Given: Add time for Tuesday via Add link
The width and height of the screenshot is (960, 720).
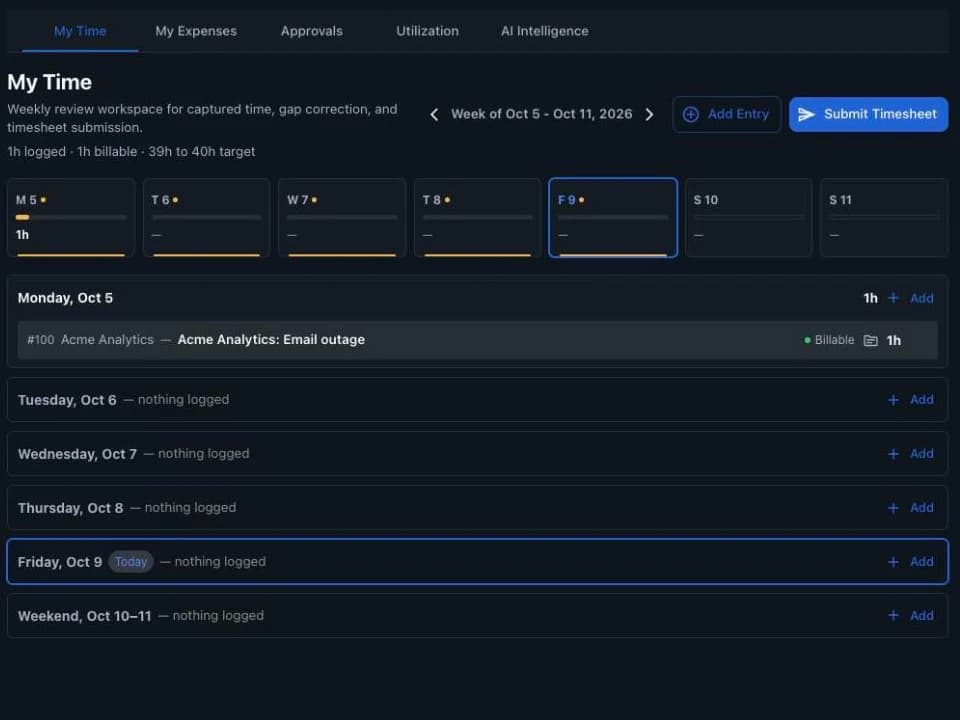Looking at the screenshot, I should coord(921,400).
